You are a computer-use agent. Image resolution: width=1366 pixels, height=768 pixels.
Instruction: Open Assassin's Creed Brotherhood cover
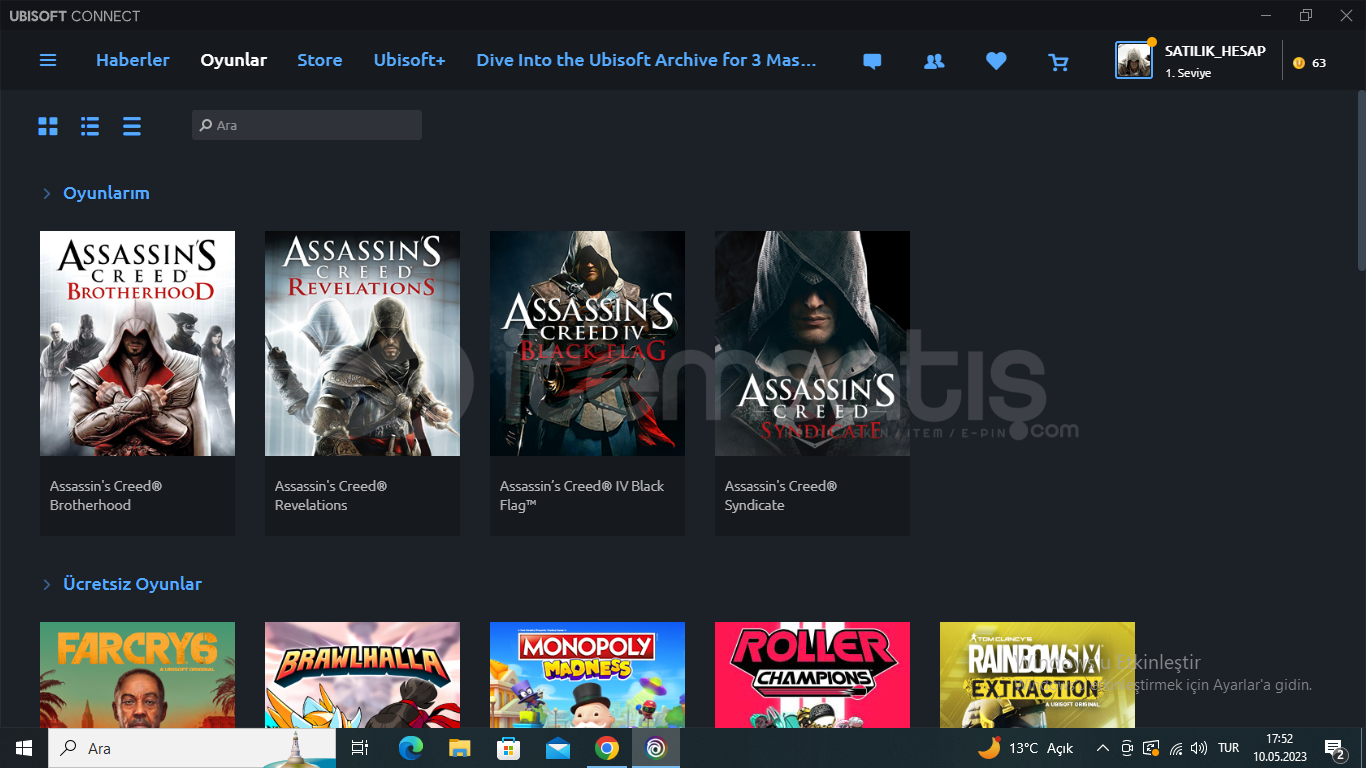138,344
